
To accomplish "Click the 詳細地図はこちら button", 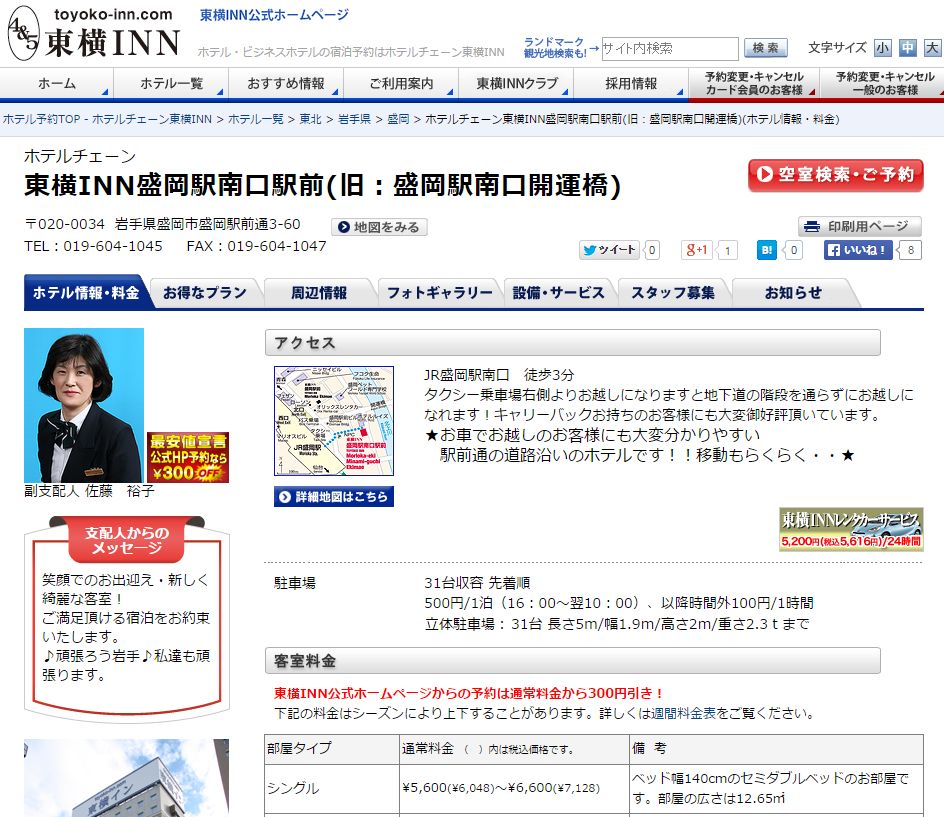I will coord(334,497).
